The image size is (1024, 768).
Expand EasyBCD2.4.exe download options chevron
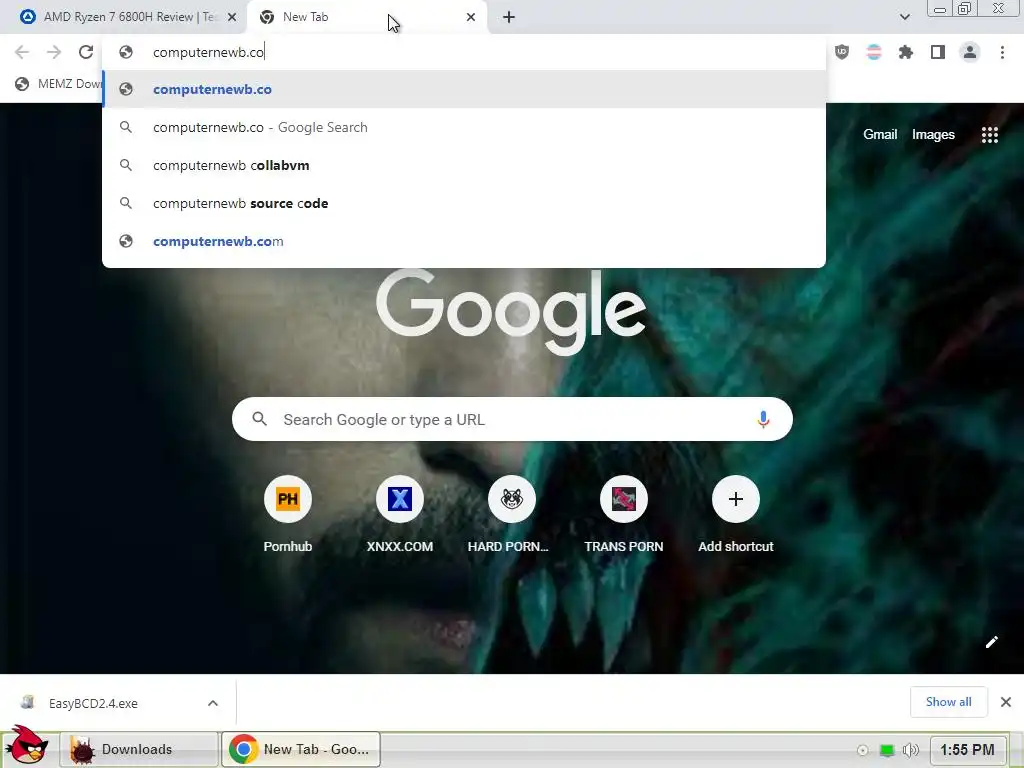(x=213, y=703)
